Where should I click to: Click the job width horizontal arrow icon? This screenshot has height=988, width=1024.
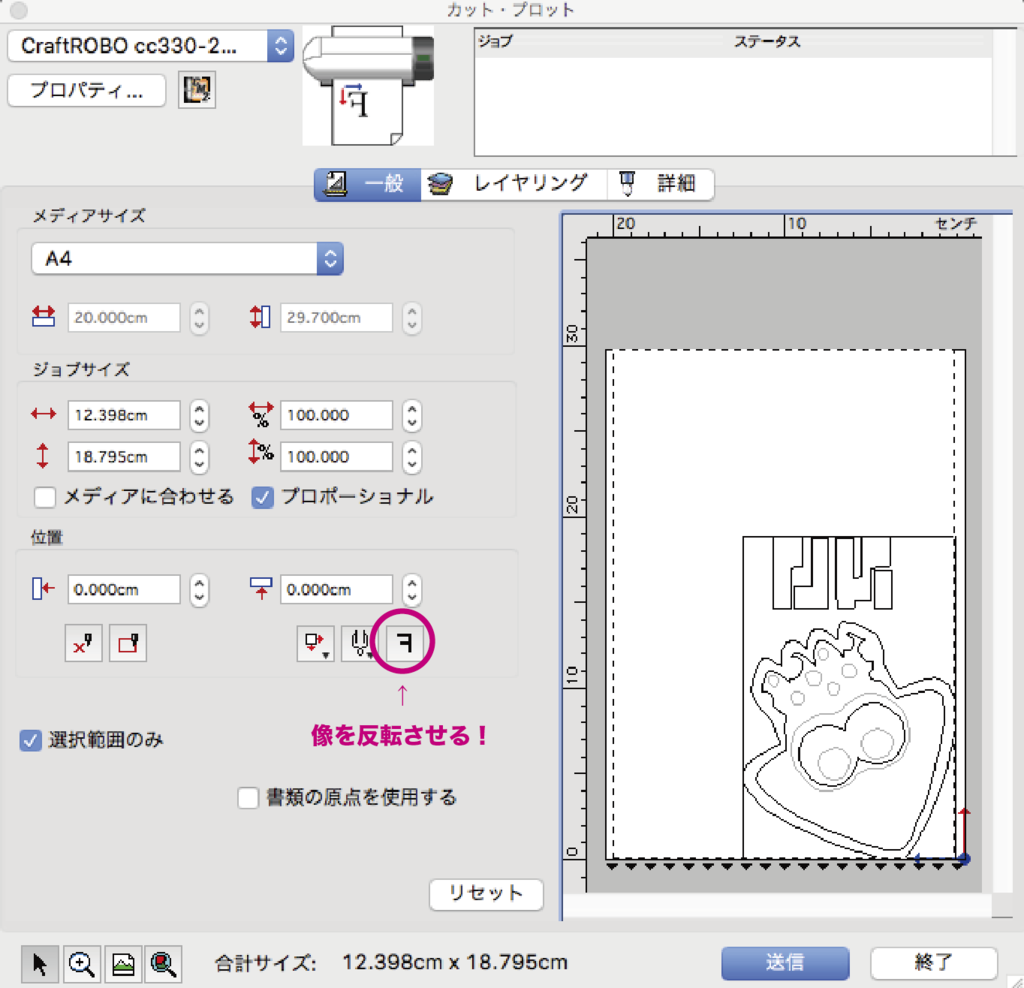[x=44, y=414]
